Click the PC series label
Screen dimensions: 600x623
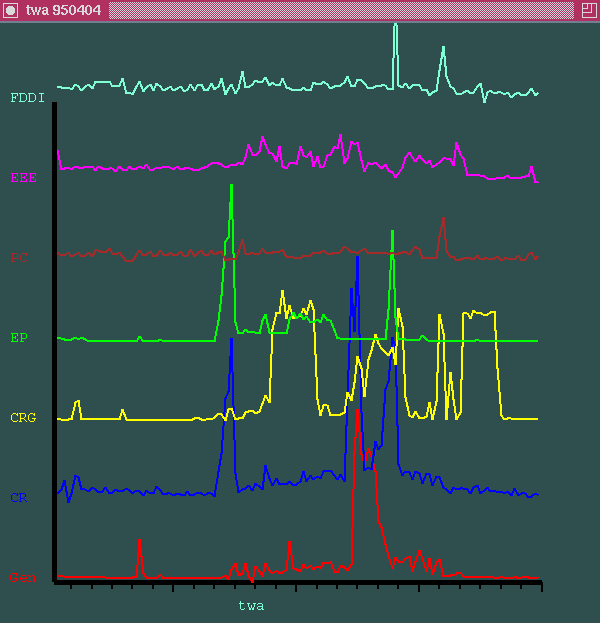[19, 258]
